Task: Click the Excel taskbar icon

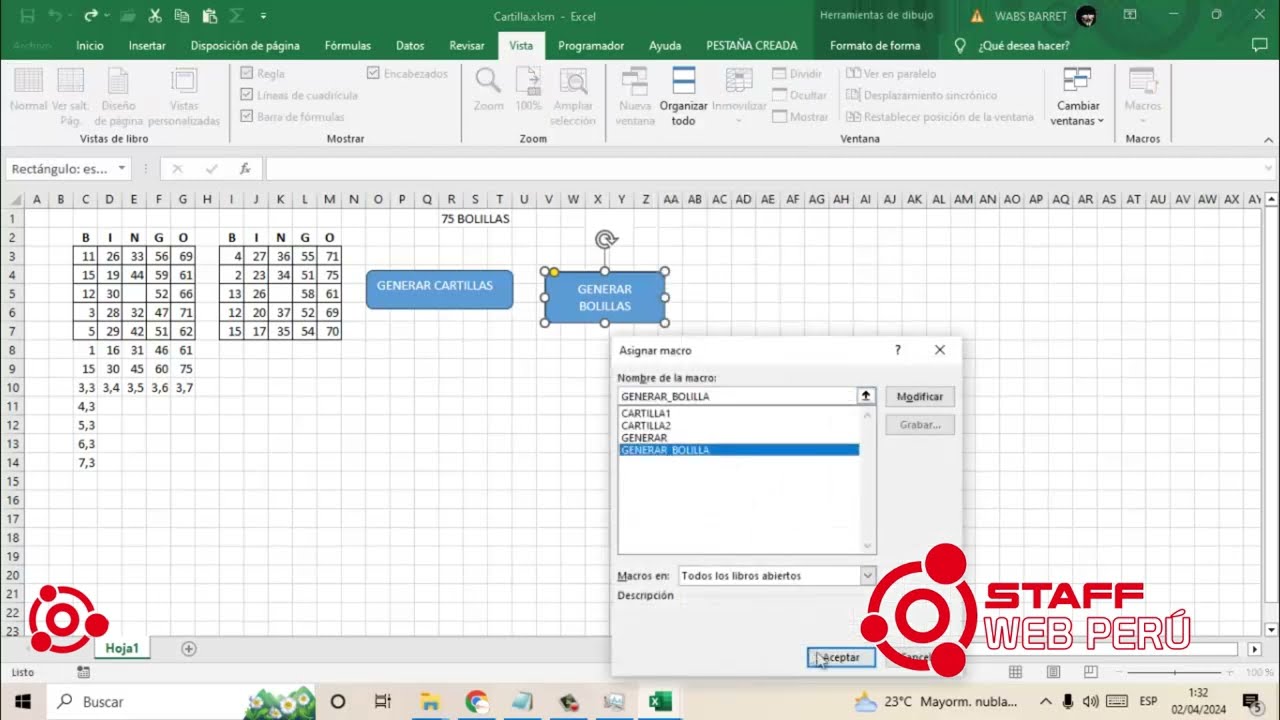Action: [x=660, y=702]
